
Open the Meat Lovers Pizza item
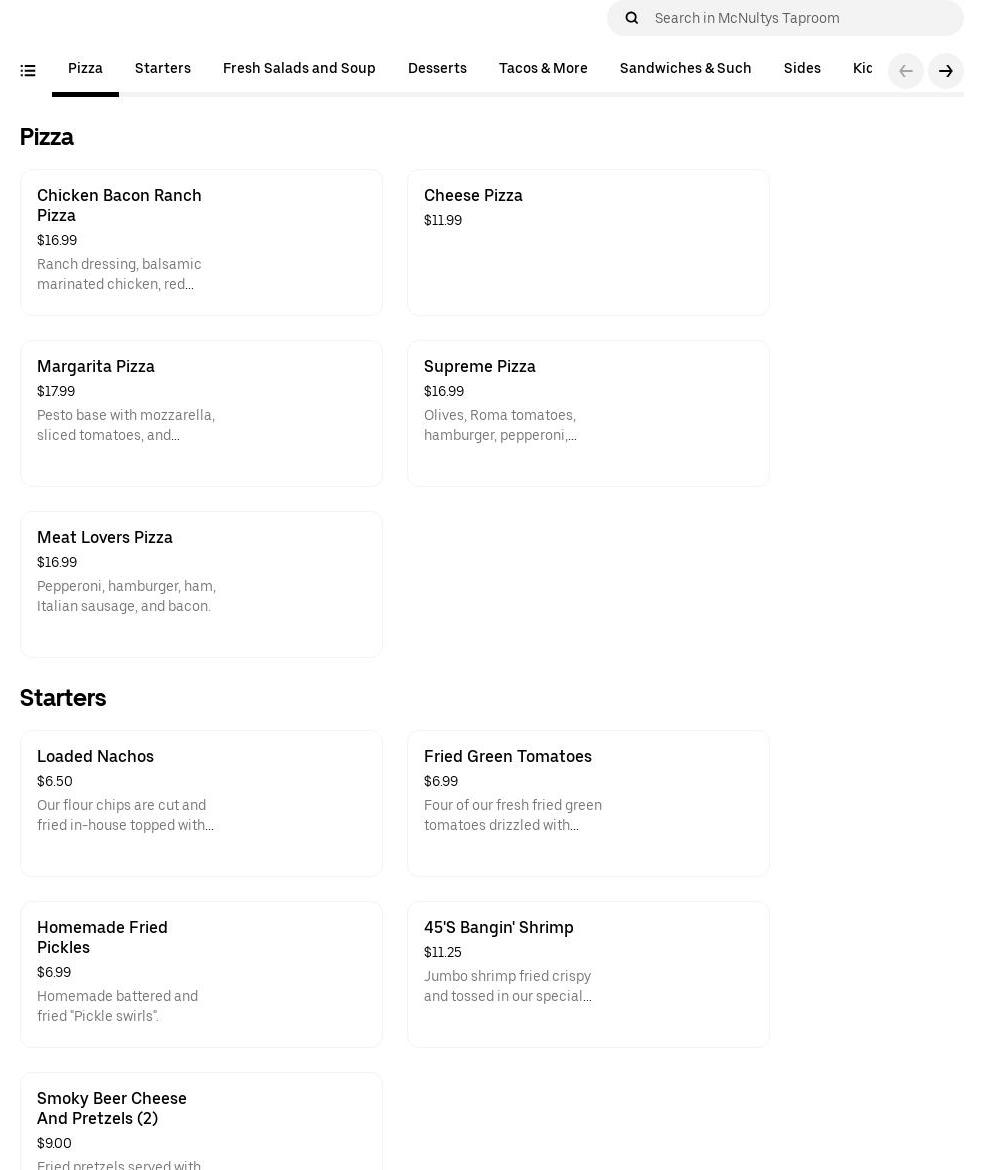(x=201, y=584)
